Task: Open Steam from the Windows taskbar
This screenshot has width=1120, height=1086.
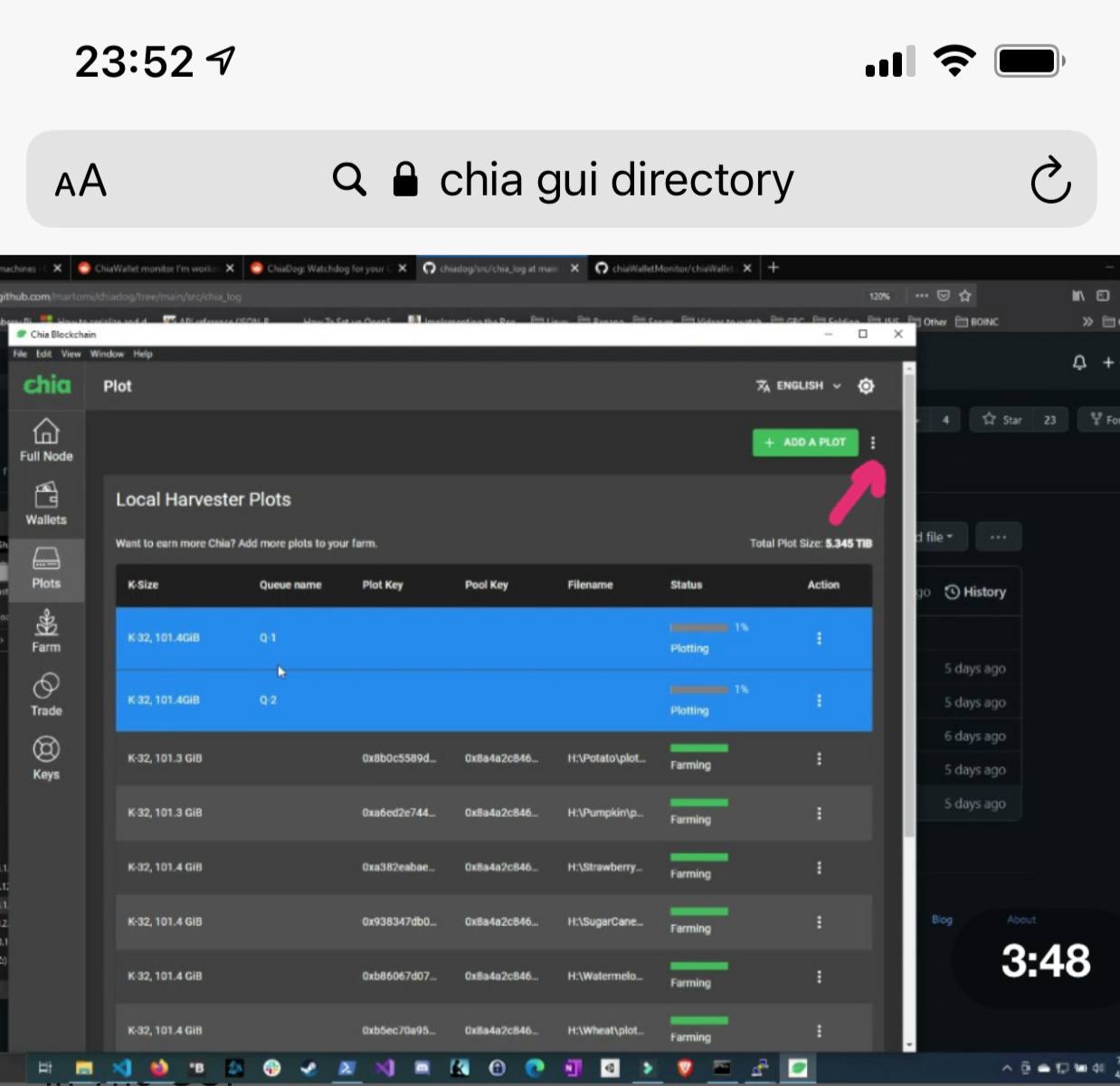Action: coord(308,1068)
